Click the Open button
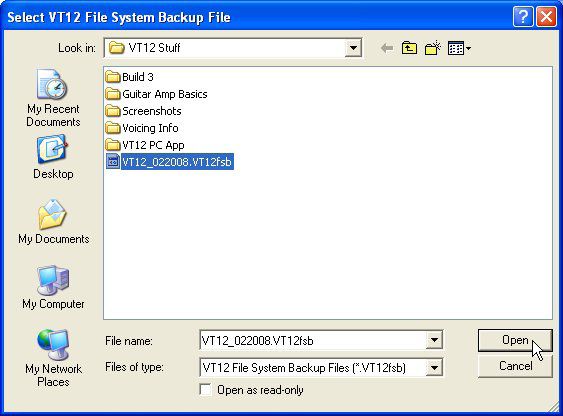The height and width of the screenshot is (416, 563). [515, 340]
